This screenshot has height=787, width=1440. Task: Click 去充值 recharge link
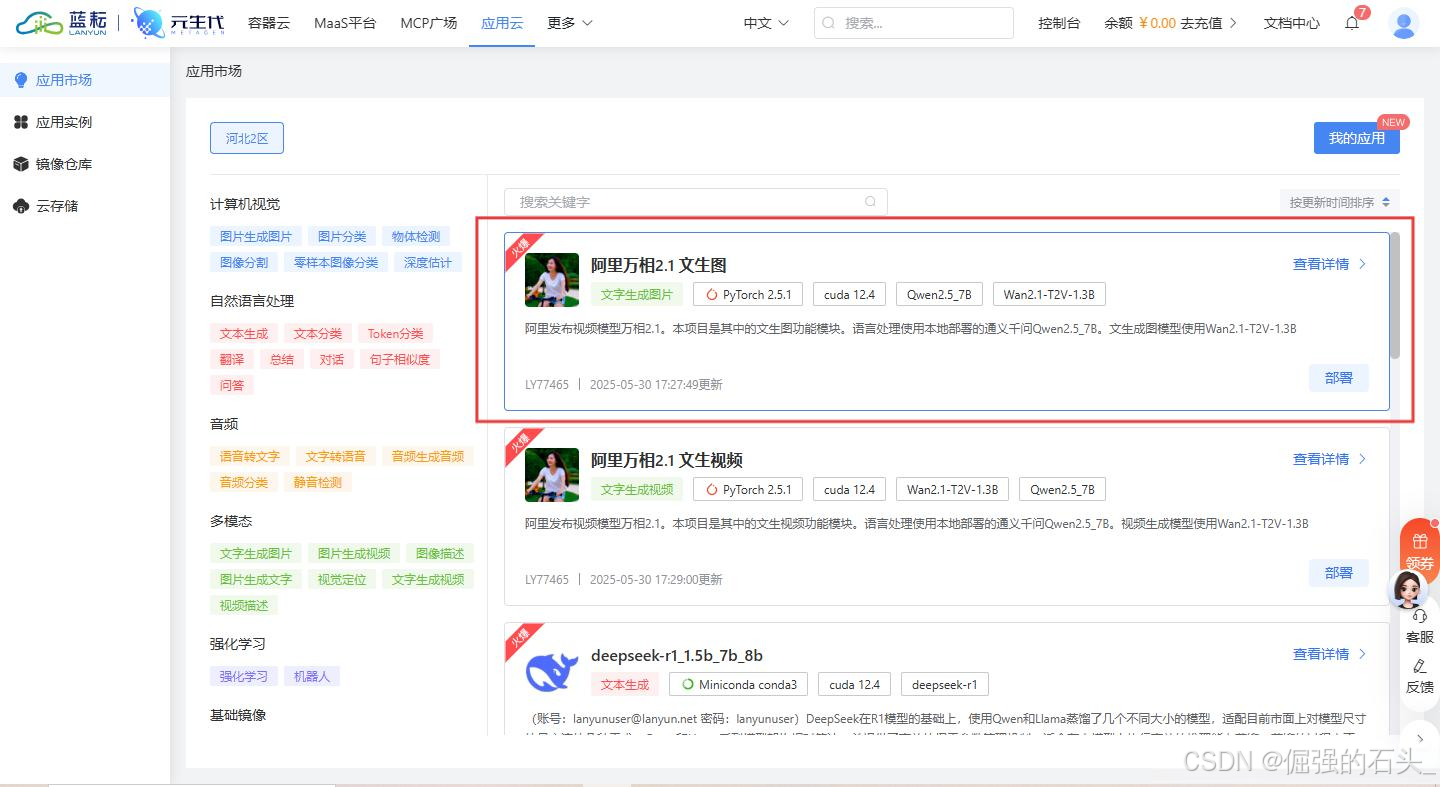click(1208, 23)
